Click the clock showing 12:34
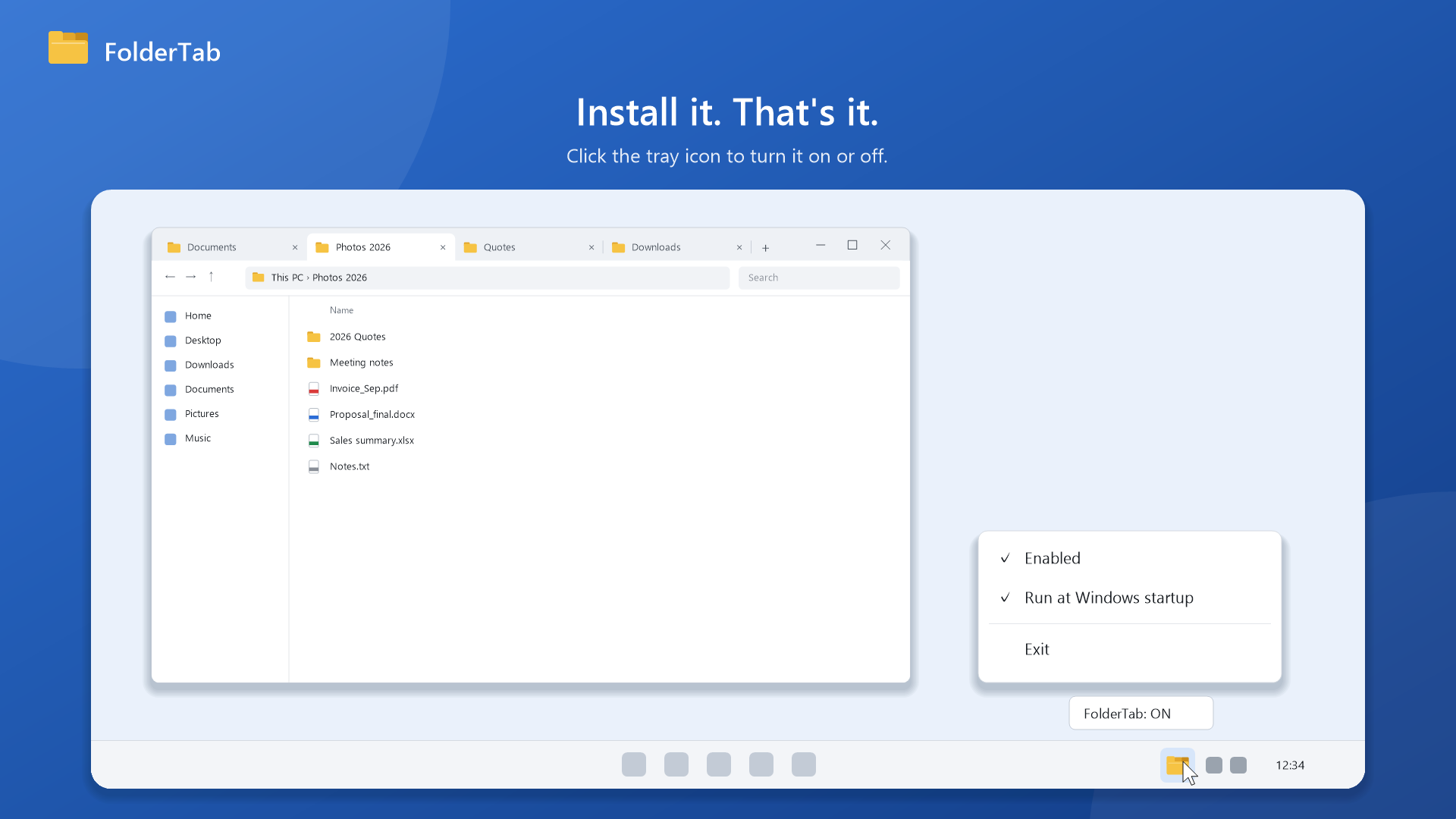 point(1290,765)
